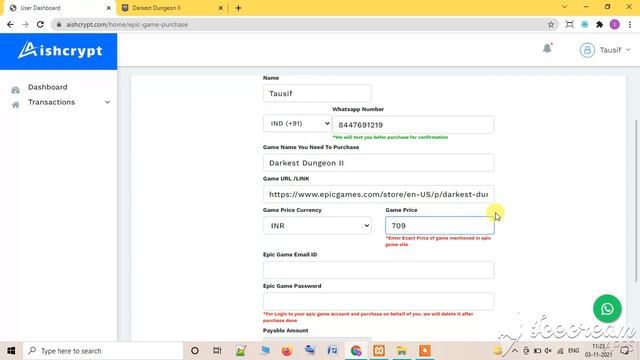Open the IND (+91) country code dropdown
Image resolution: width=640 pixels, height=360 pixels.
pyautogui.click(x=297, y=123)
